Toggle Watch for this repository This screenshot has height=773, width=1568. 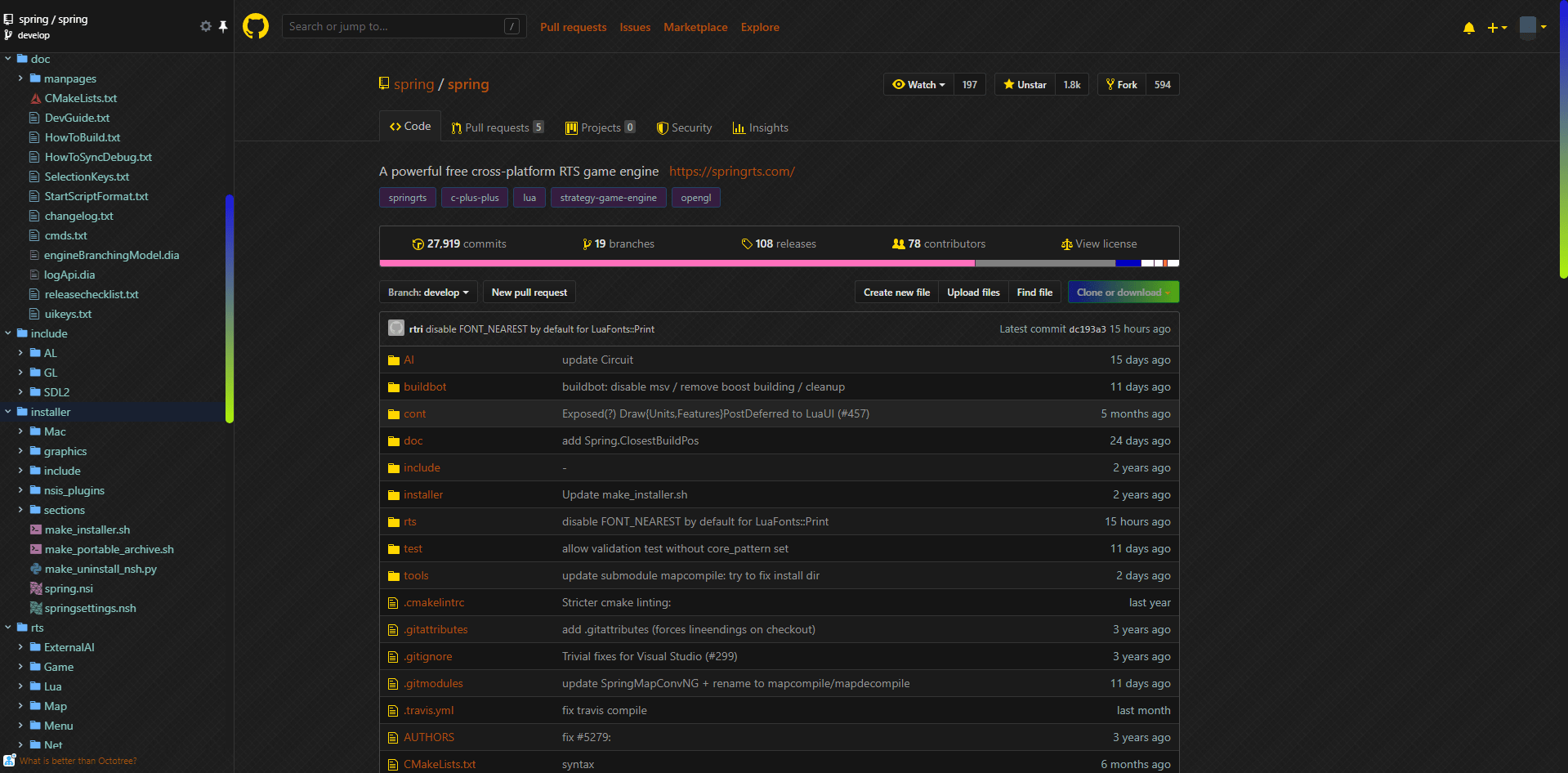918,84
